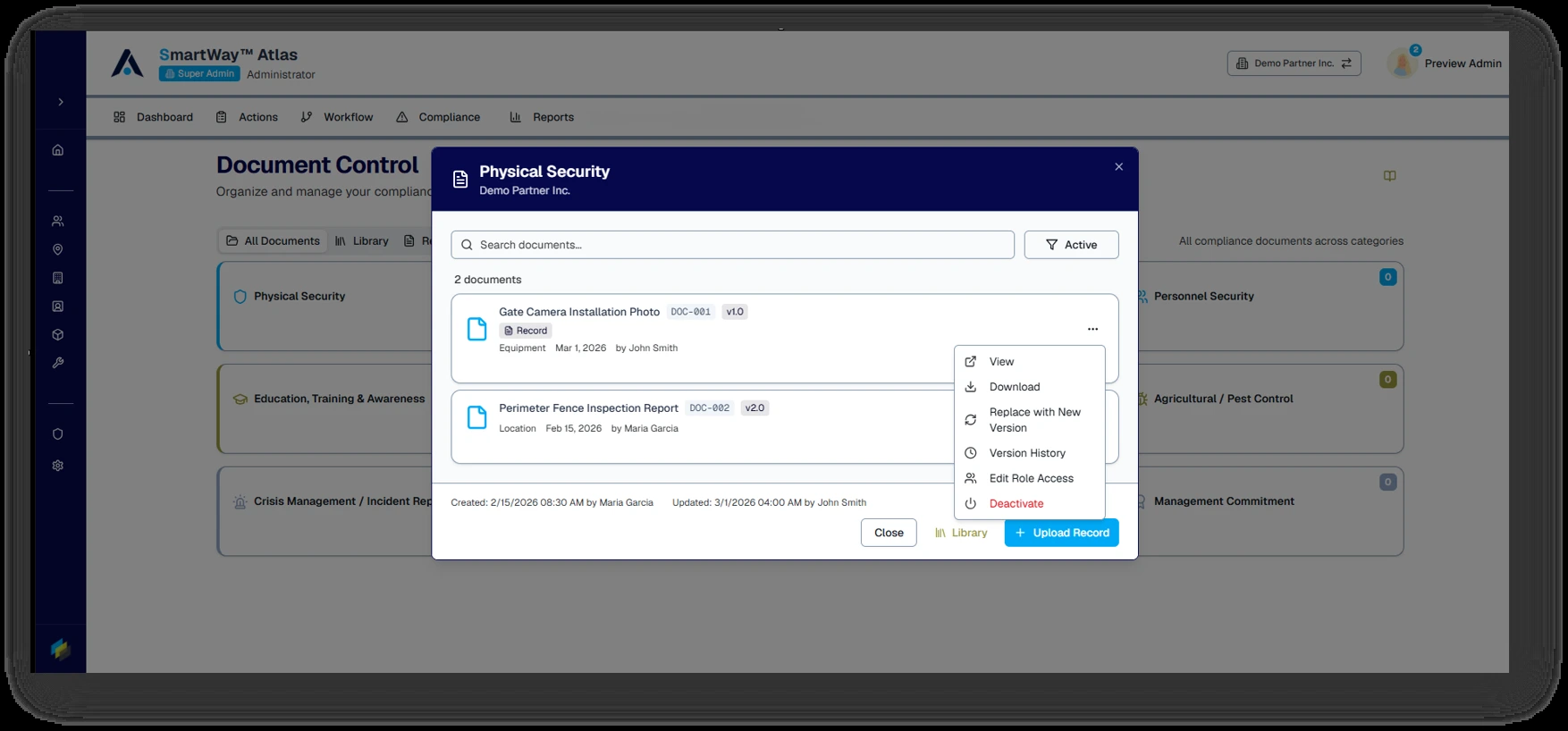Image resolution: width=1568 pixels, height=731 pixels.
Task: Click the Record tag on Gate Camera document
Action: (526, 331)
